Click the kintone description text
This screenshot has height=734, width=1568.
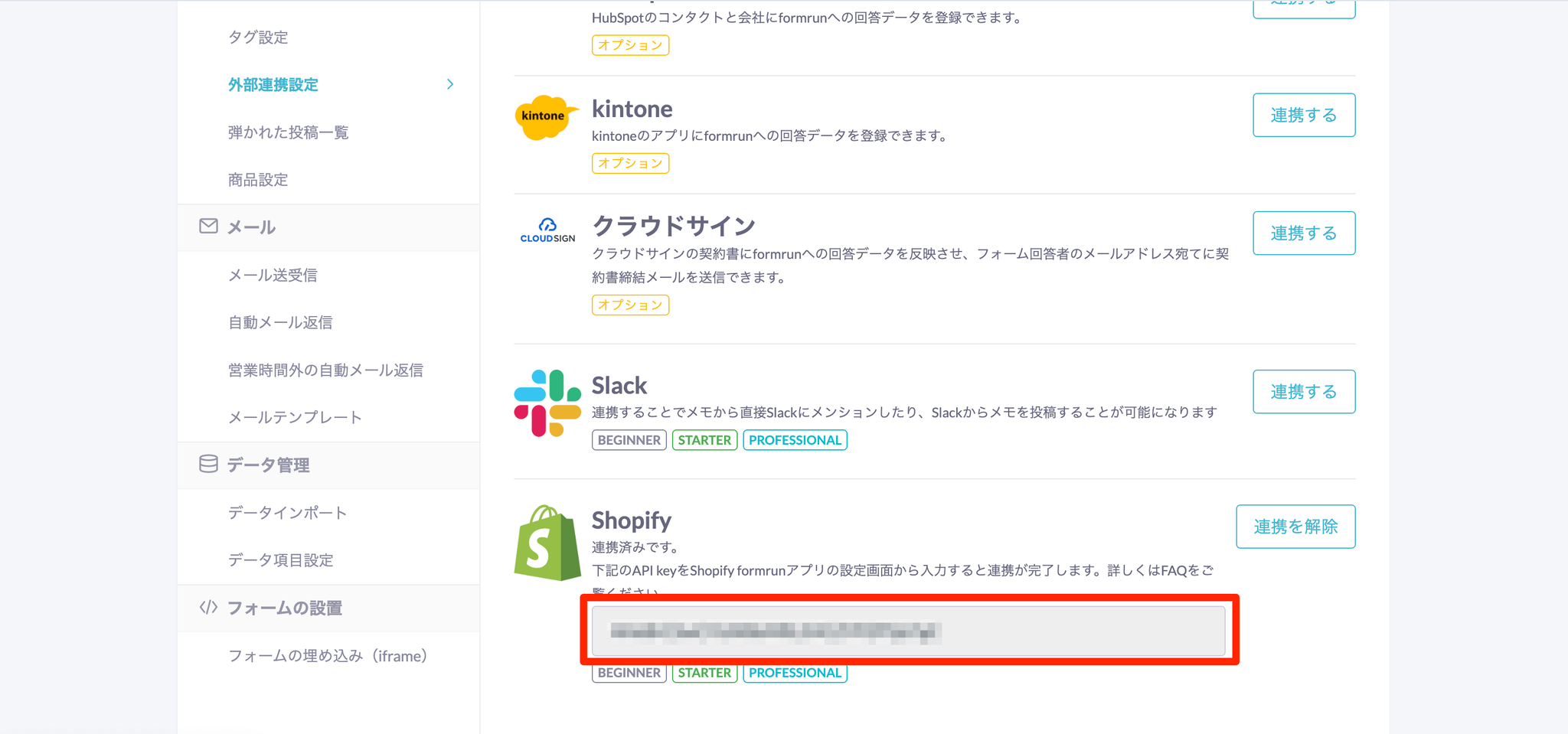click(772, 135)
